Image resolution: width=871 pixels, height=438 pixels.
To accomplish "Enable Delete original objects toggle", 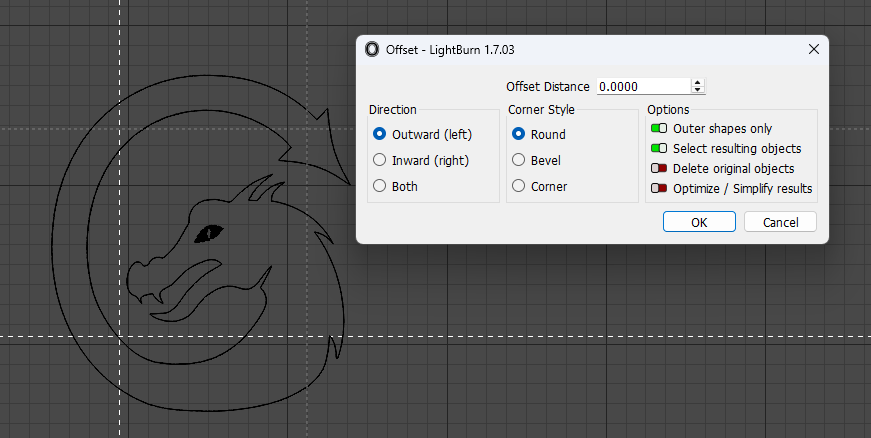I will (659, 169).
